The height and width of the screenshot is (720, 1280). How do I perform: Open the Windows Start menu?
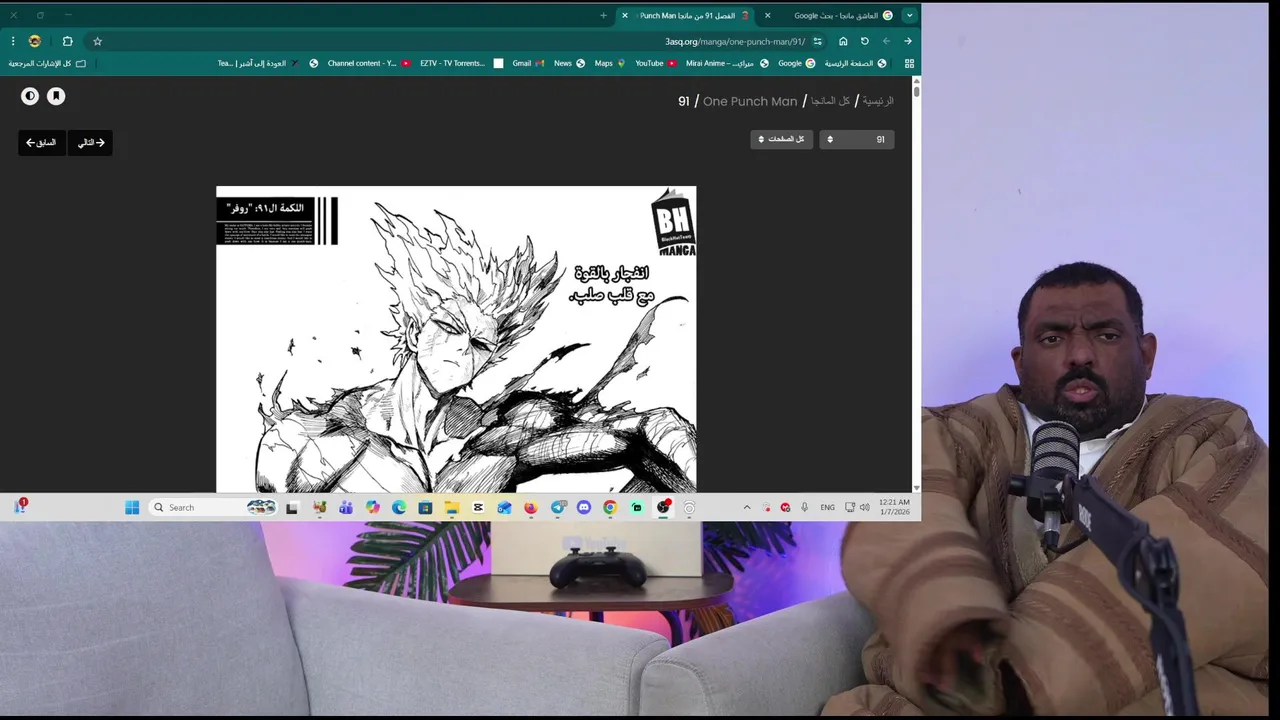point(132,507)
